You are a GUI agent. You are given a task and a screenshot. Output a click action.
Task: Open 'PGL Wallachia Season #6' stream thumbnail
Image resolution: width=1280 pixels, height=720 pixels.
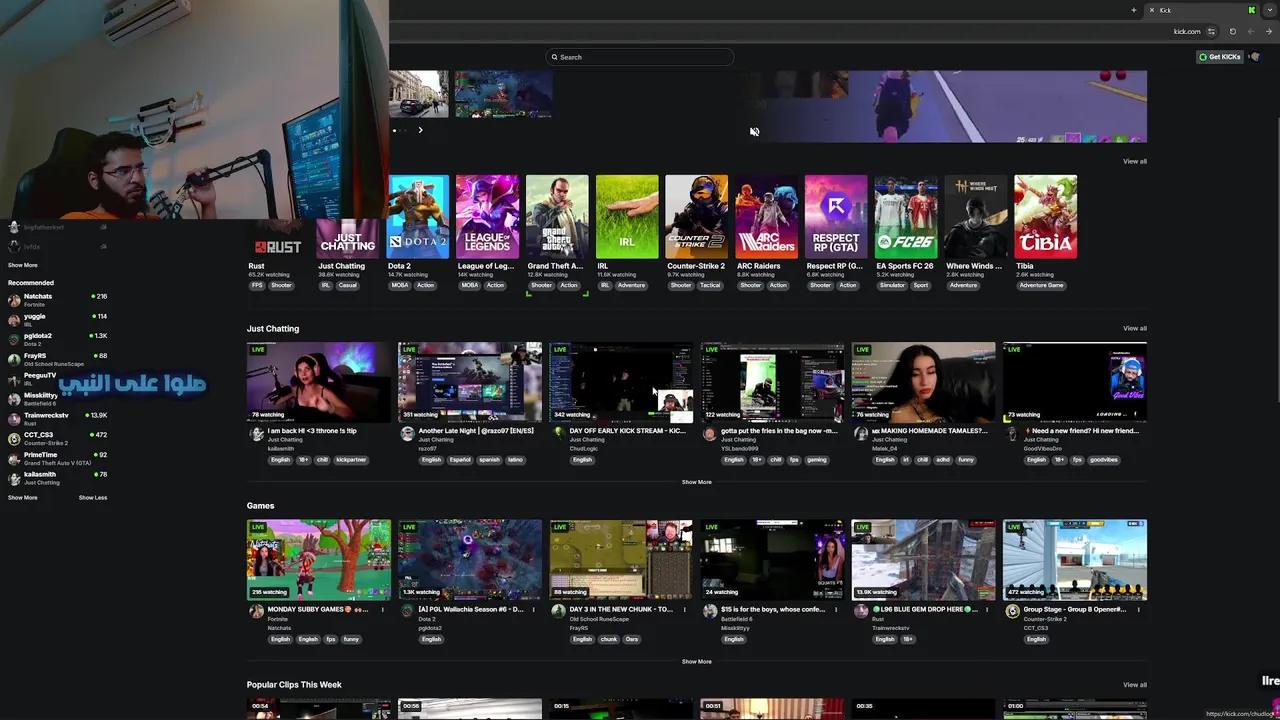[x=470, y=560]
